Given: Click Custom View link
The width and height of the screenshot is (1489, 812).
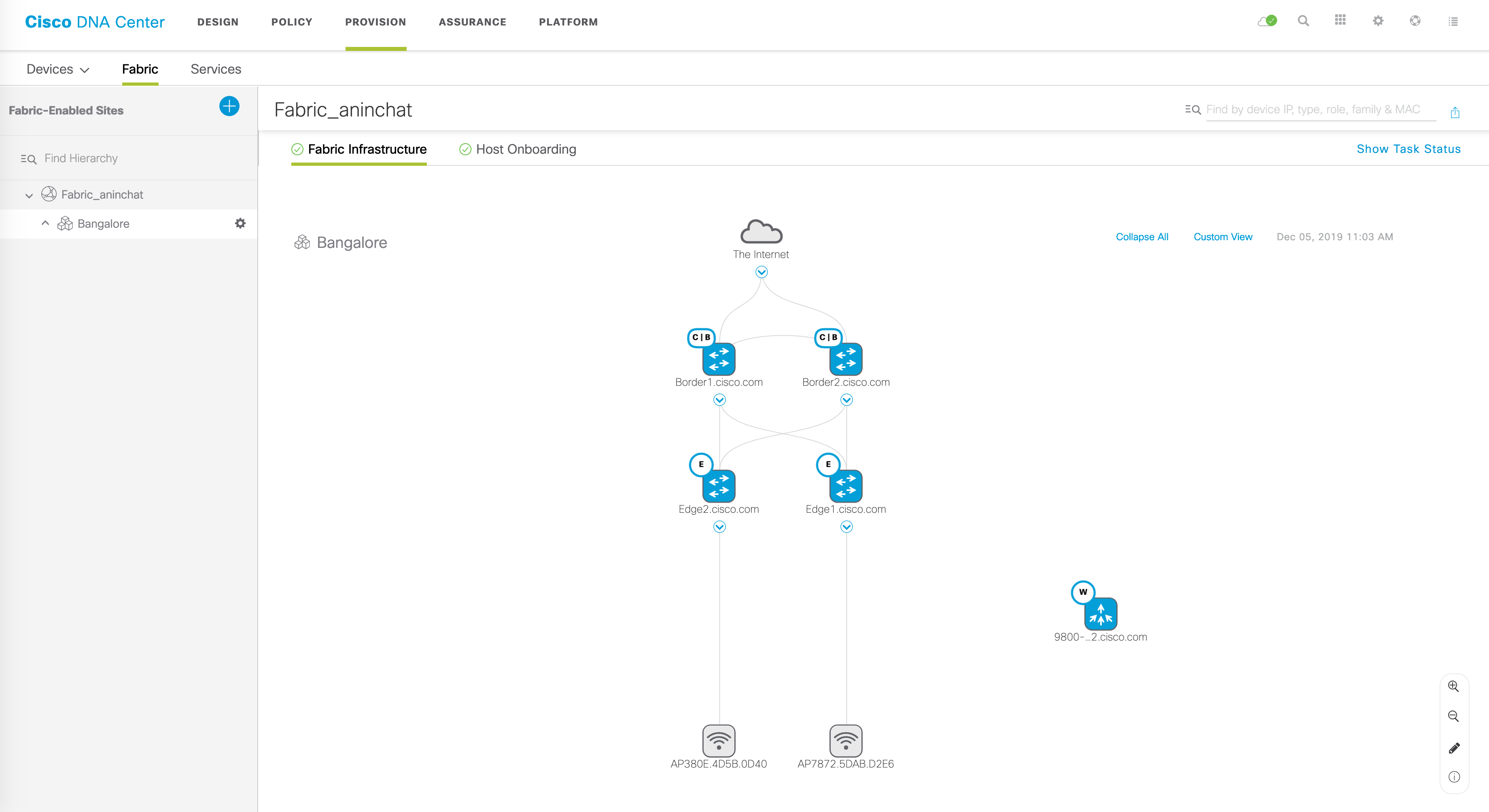Looking at the screenshot, I should click(x=1223, y=237).
